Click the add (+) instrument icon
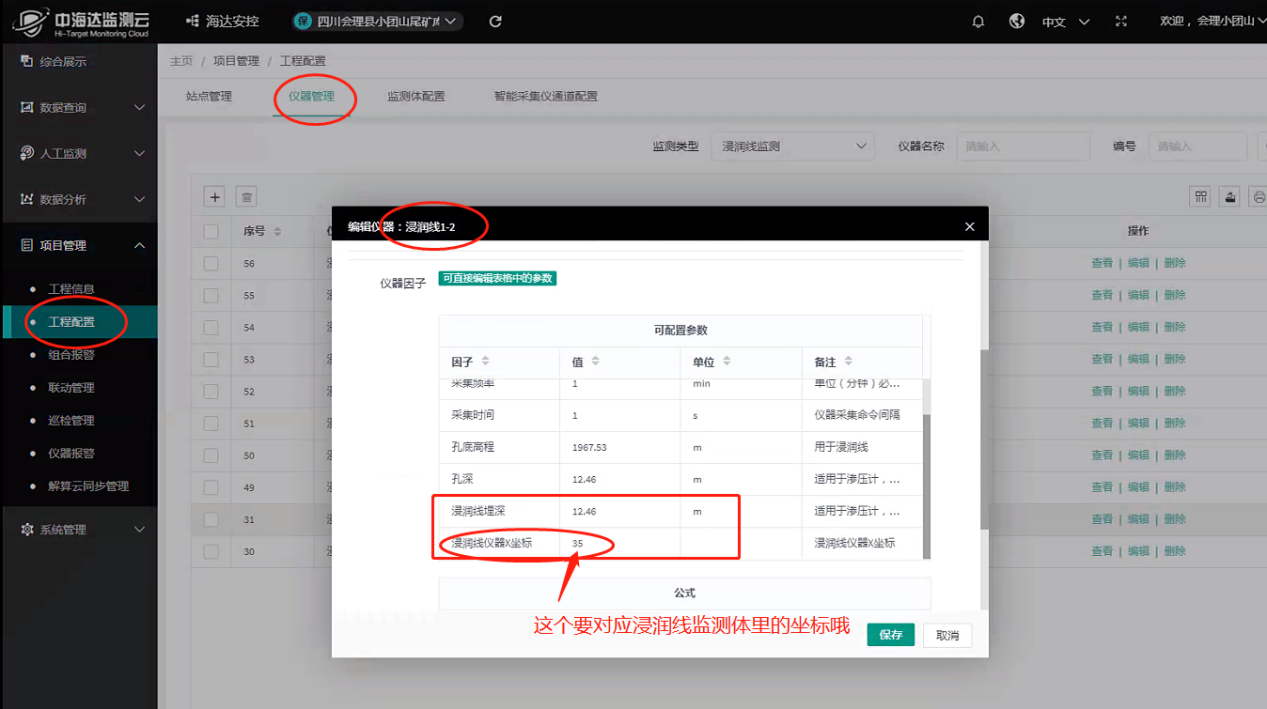 (x=215, y=197)
